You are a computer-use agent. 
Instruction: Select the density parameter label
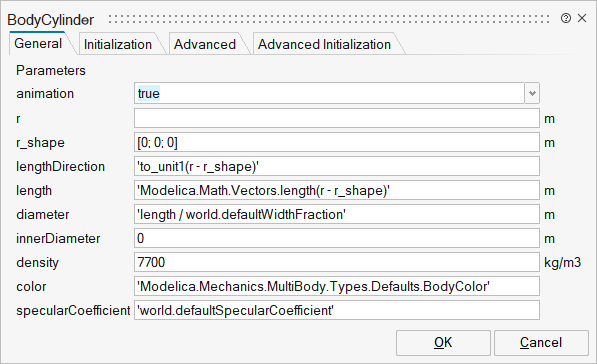[x=37, y=263]
